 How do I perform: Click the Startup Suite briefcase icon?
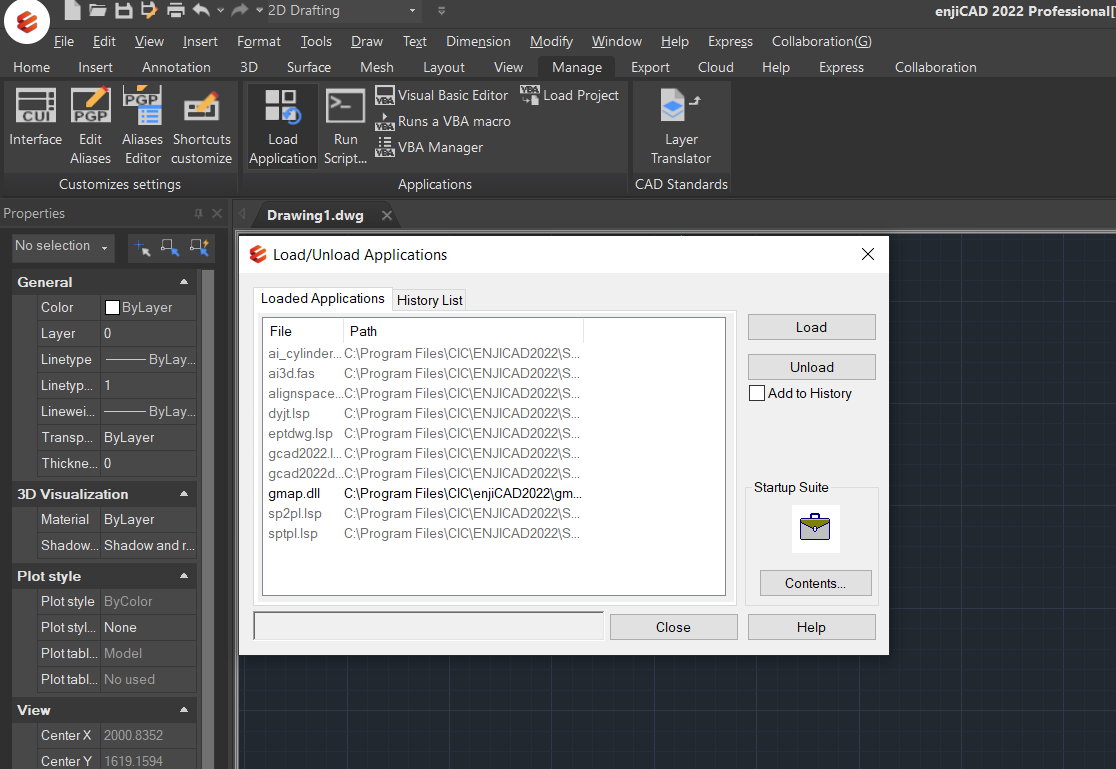pos(815,528)
